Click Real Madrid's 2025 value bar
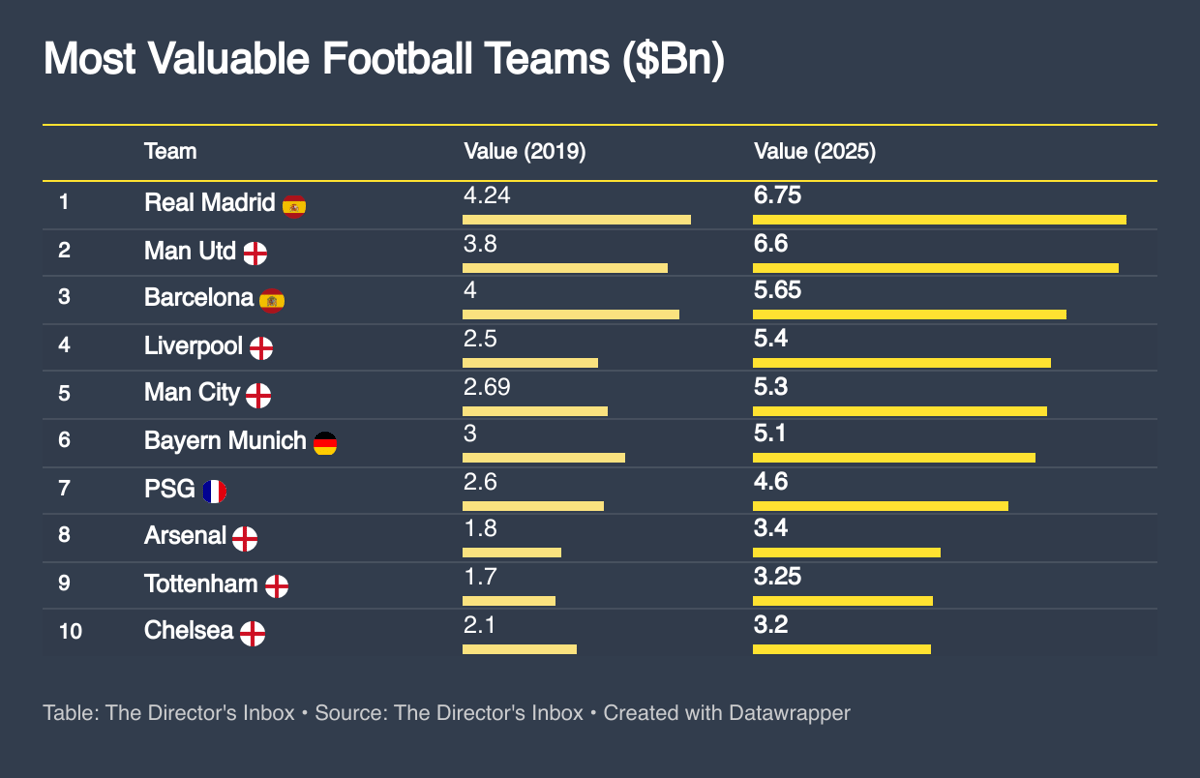 pyautogui.click(x=939, y=220)
